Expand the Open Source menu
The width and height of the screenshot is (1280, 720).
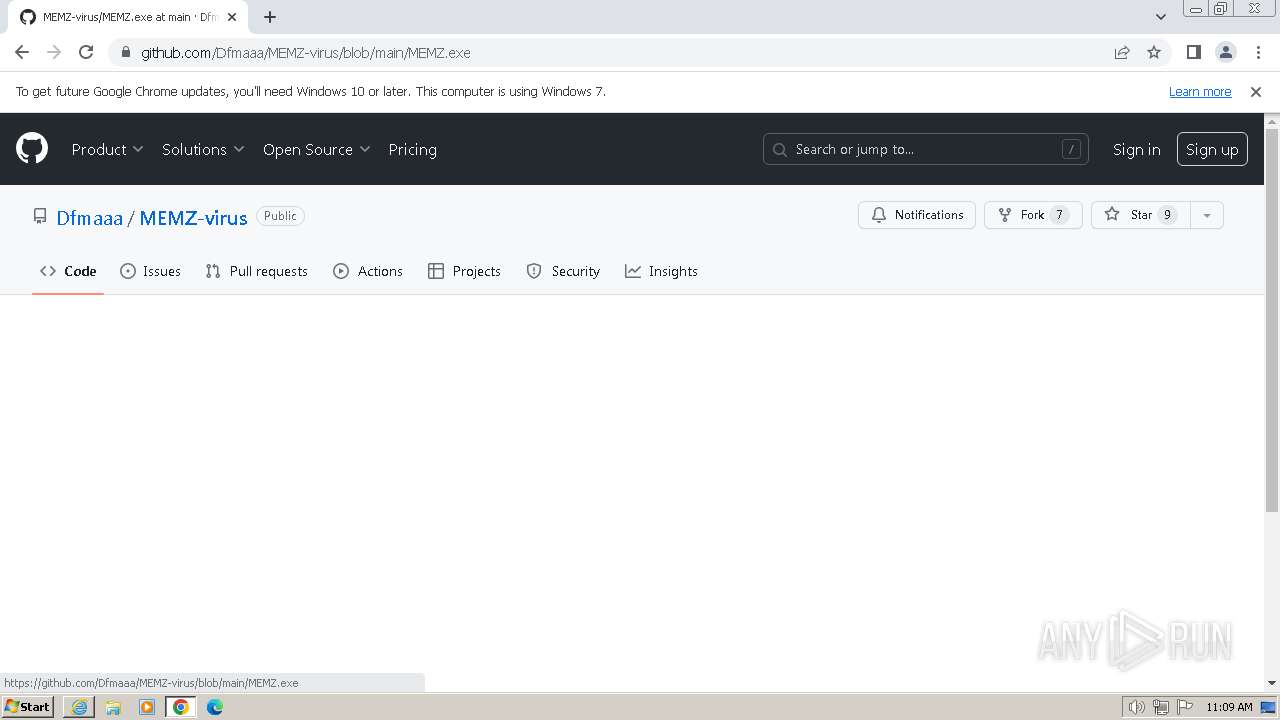click(316, 149)
